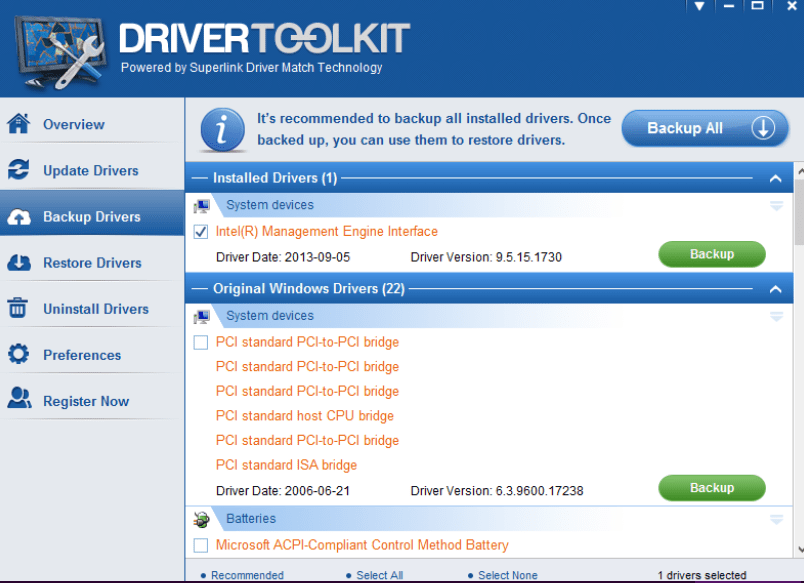Open the Backup Drivers sidebar tab
The height and width of the screenshot is (583, 804).
91,217
